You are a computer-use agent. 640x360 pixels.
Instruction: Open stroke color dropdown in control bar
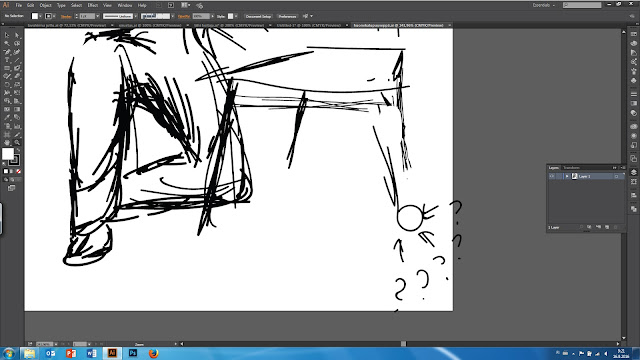(x=54, y=16)
